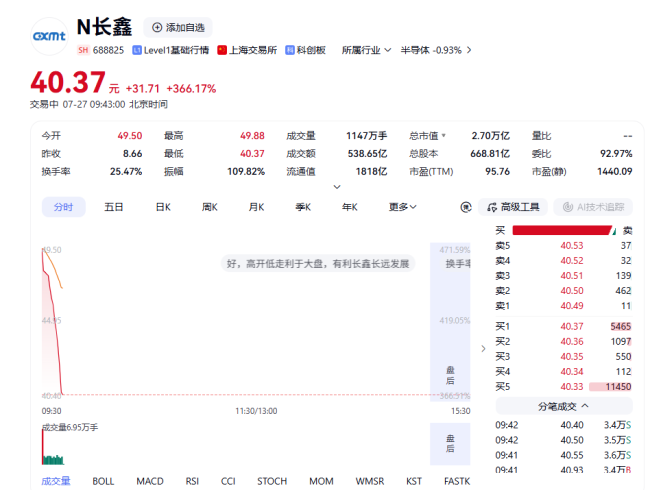
Task: Collapse the 分笔成交 section
Action: pyautogui.click(x=564, y=406)
